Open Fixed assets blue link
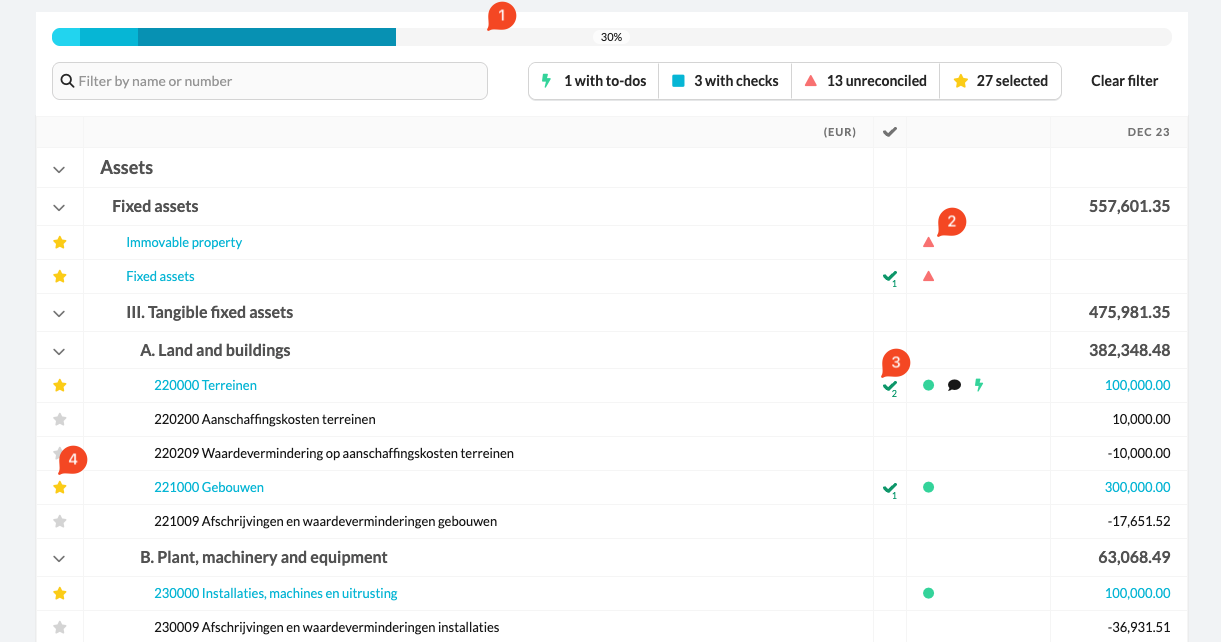Viewport: 1221px width, 642px height. 160,276
